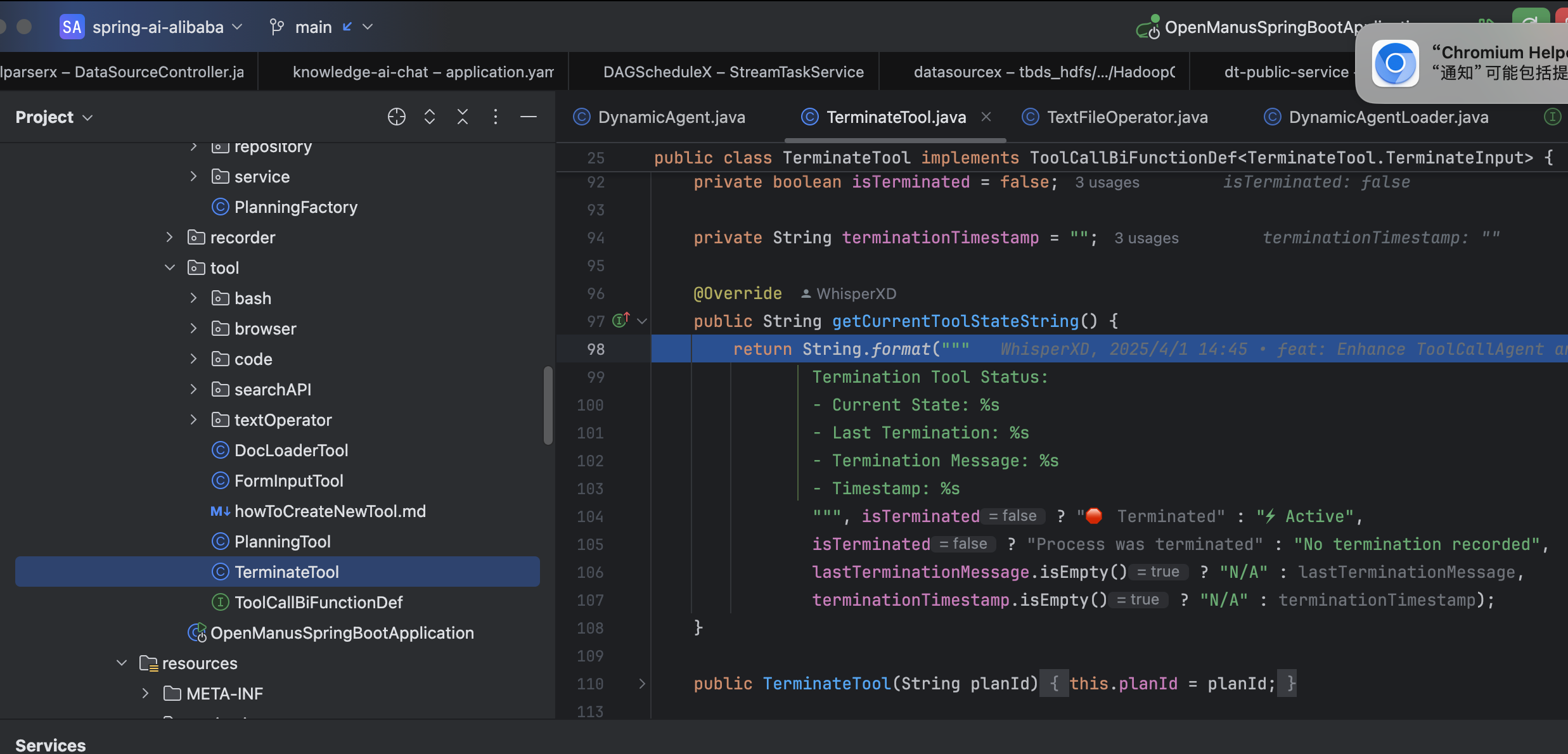Click the Expand All icon in Project panel

[430, 117]
